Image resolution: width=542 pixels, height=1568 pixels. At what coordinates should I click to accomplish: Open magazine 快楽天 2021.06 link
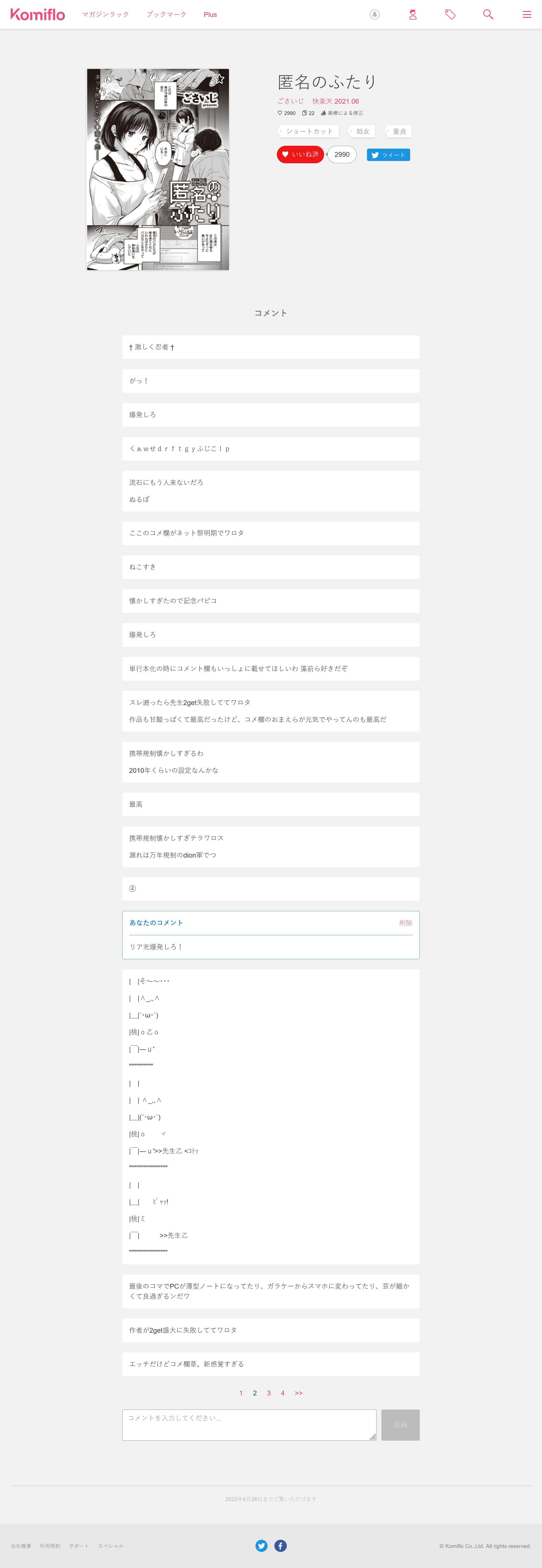[336, 101]
